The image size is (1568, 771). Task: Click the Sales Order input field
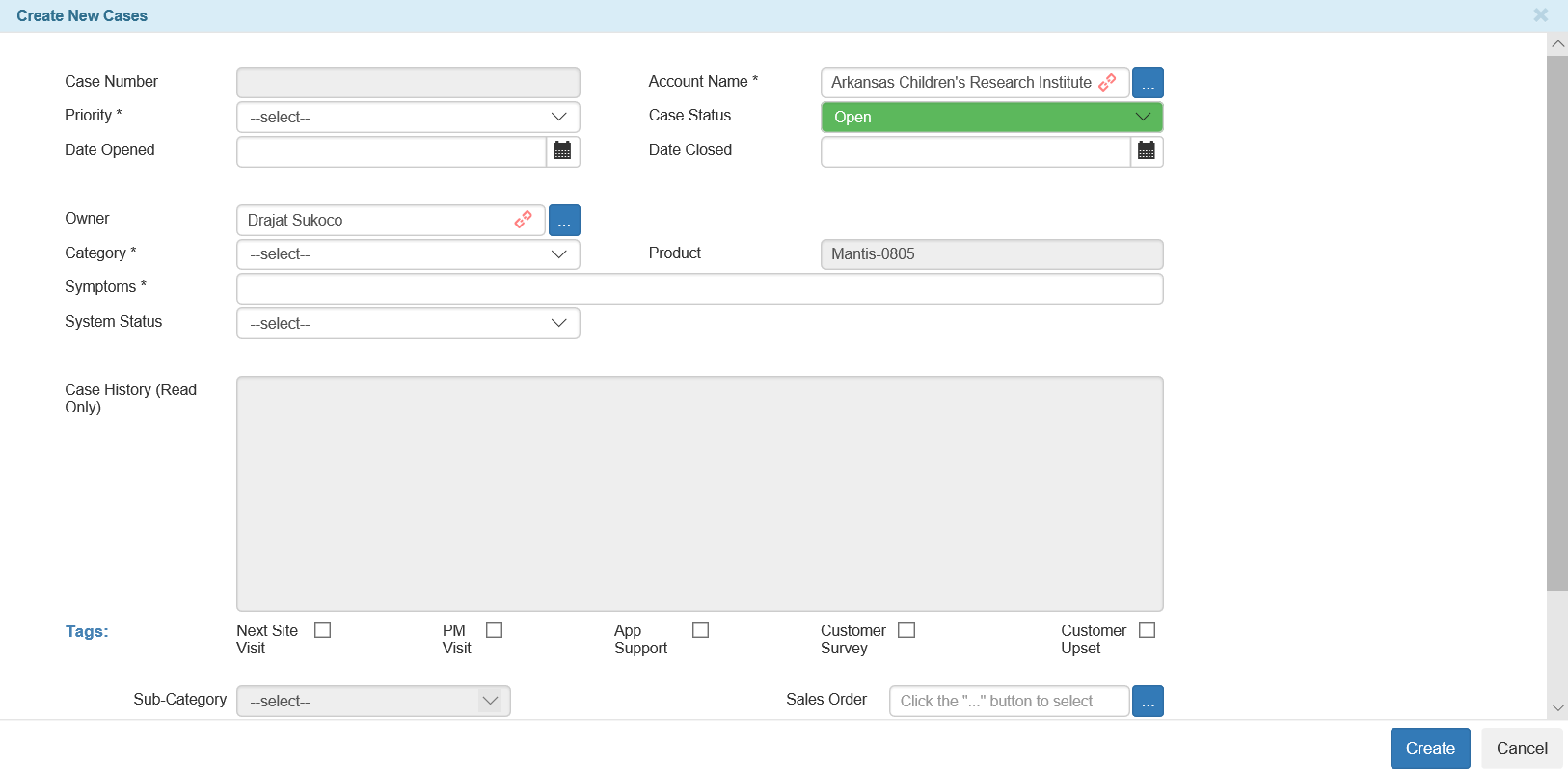click(1009, 702)
